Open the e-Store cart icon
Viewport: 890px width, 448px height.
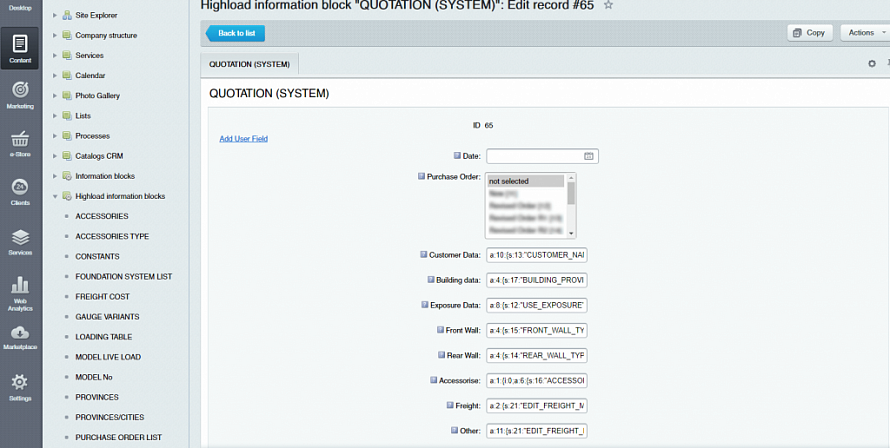click(20, 142)
